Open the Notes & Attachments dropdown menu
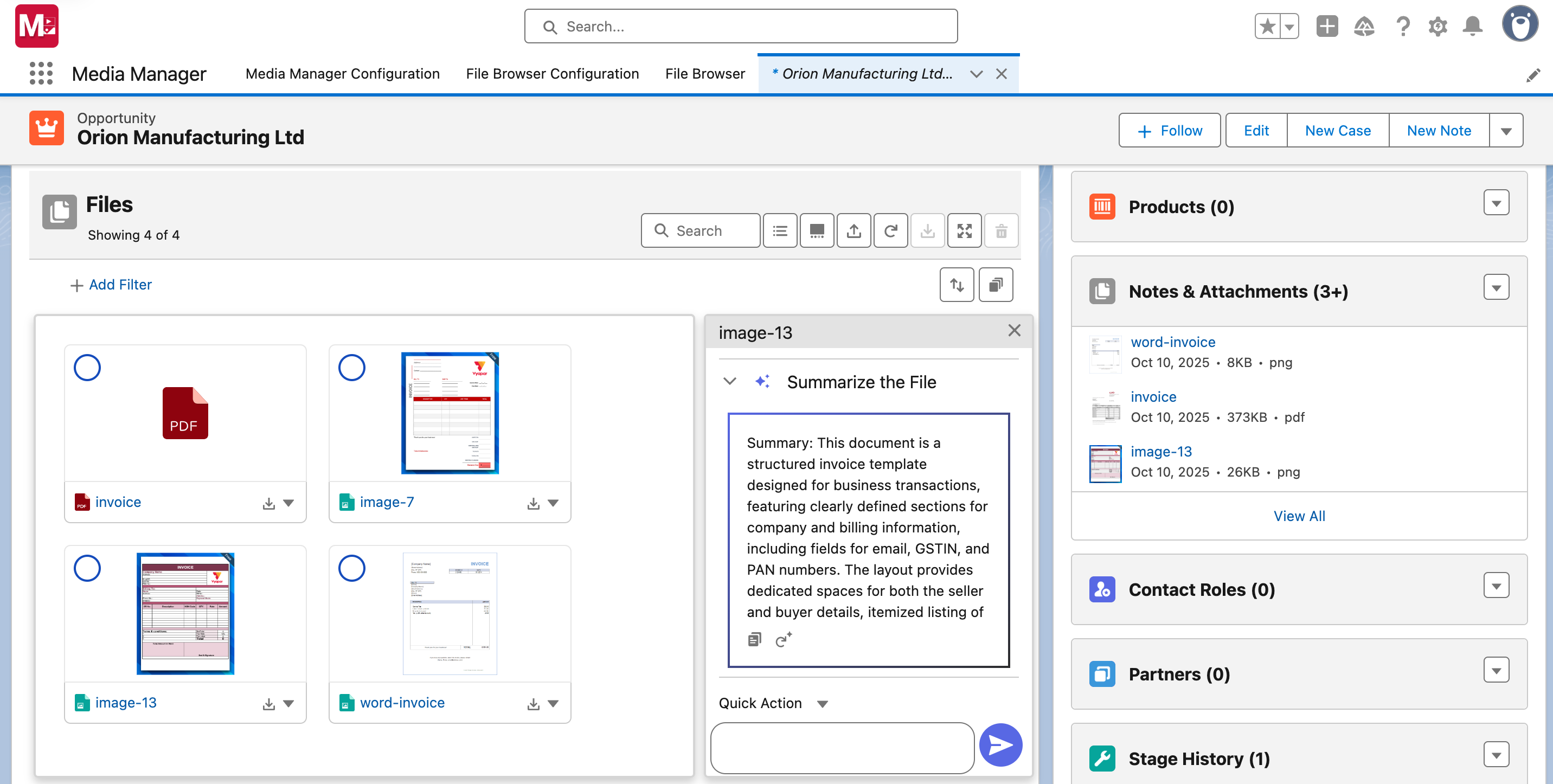The height and width of the screenshot is (784, 1553). pyautogui.click(x=1495, y=287)
